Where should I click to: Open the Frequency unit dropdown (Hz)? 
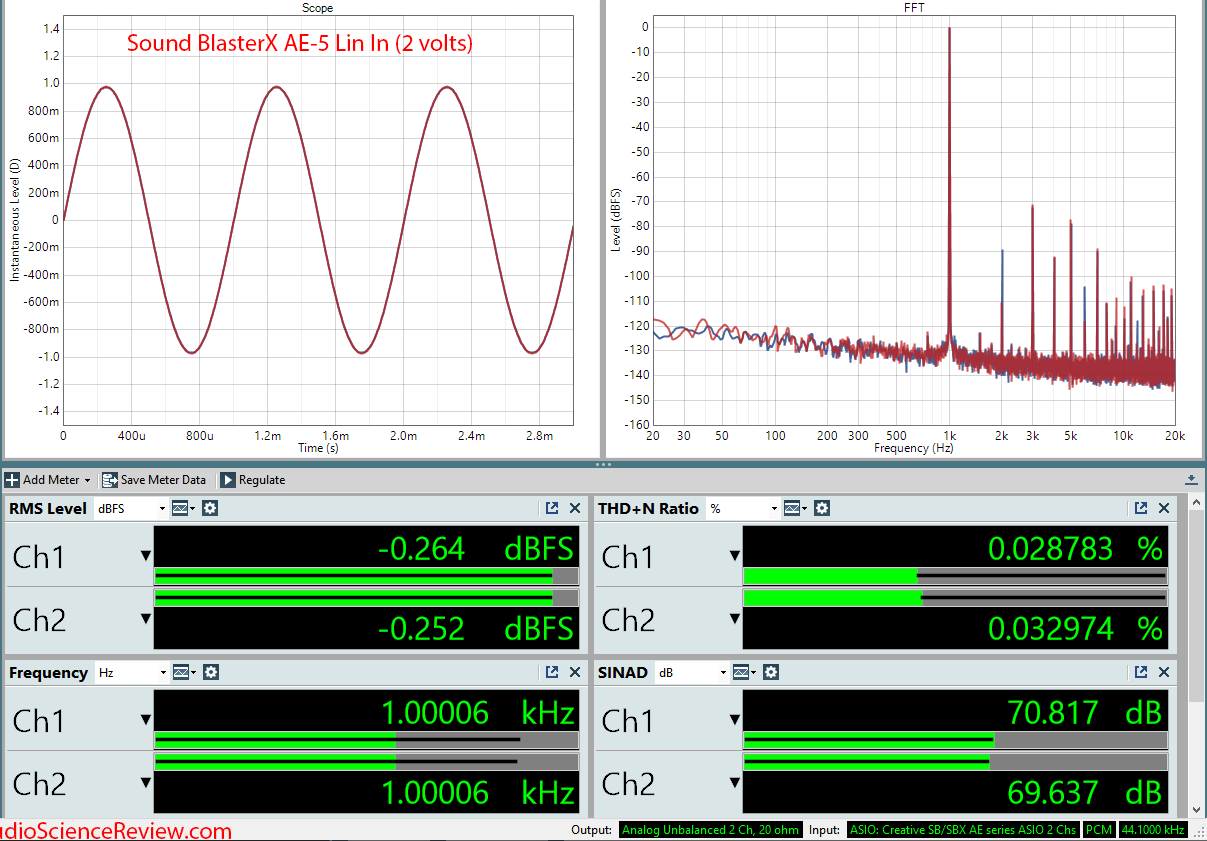130,673
